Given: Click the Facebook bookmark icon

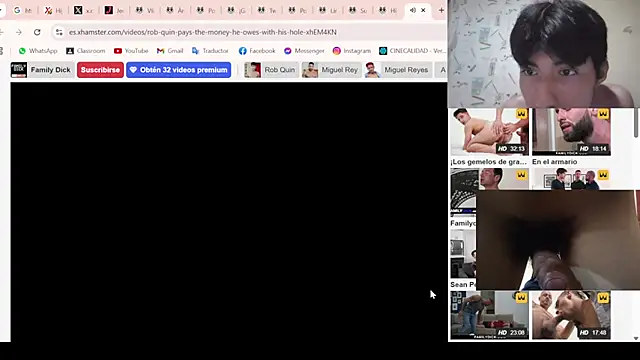Looking at the screenshot, I should 242,51.
